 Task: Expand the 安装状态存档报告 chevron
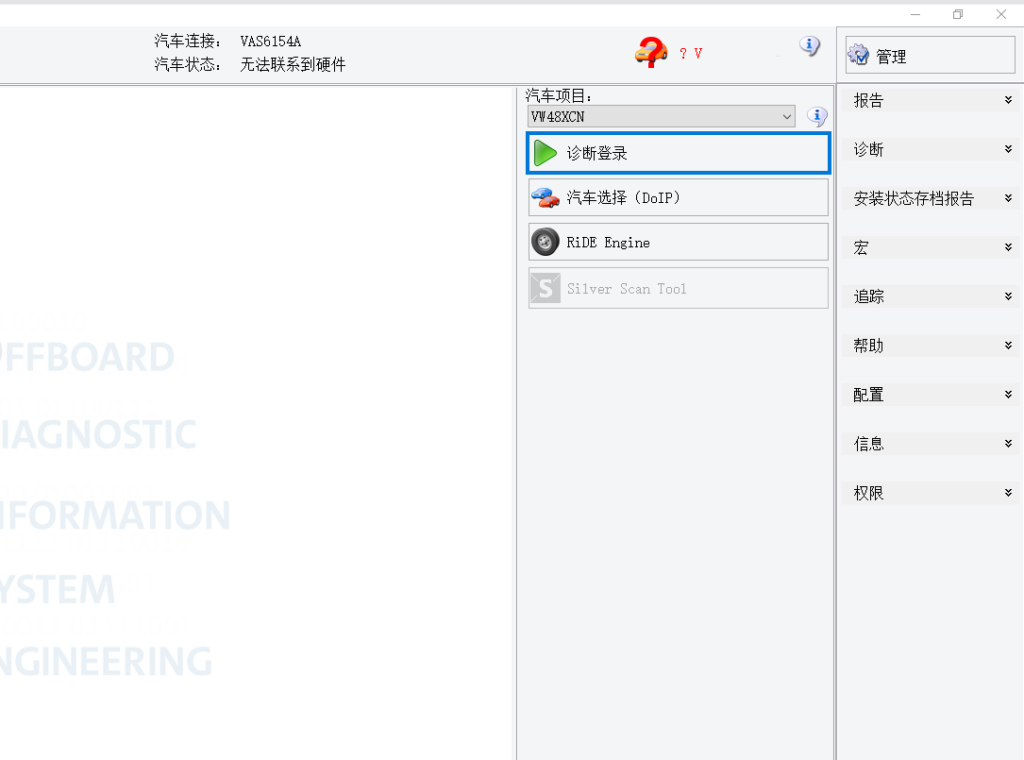(x=1008, y=198)
